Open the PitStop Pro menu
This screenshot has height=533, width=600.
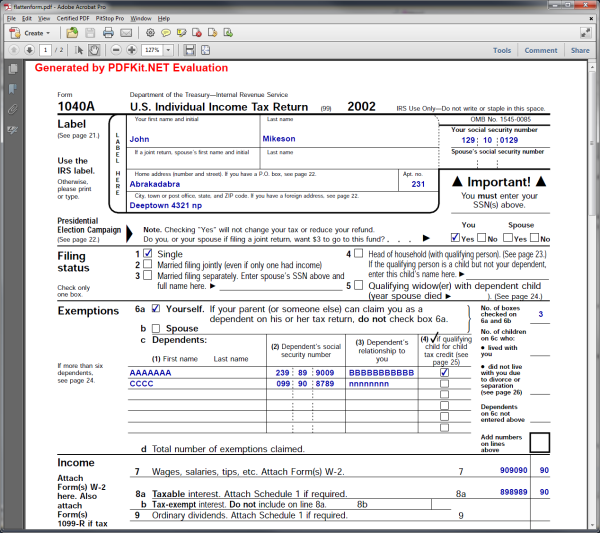click(109, 18)
